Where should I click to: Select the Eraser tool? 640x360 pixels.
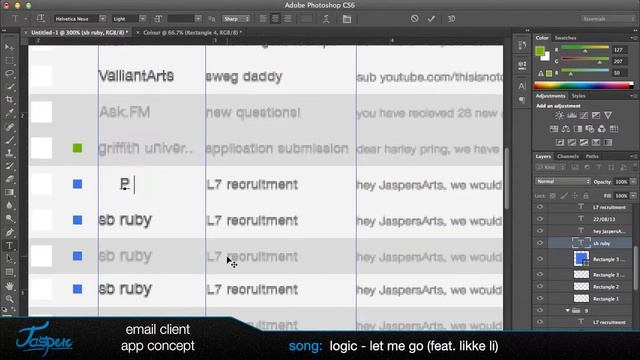point(9,180)
